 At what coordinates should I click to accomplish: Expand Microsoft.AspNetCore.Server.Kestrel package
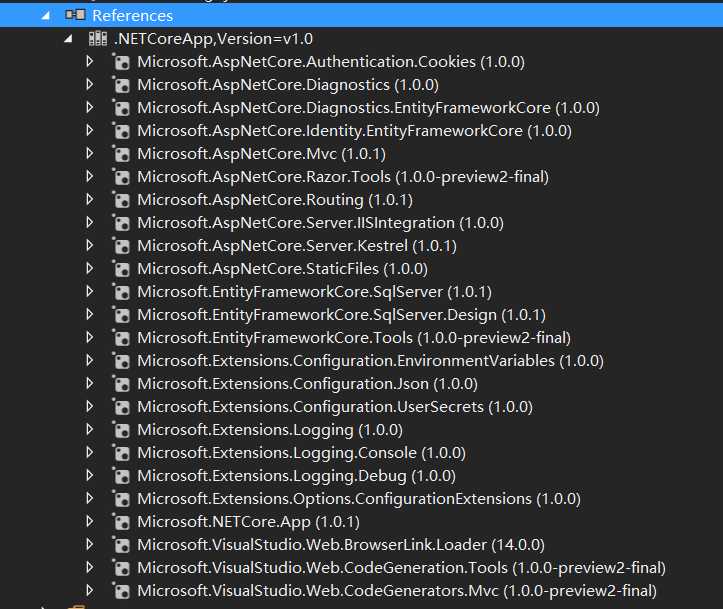(x=90, y=245)
